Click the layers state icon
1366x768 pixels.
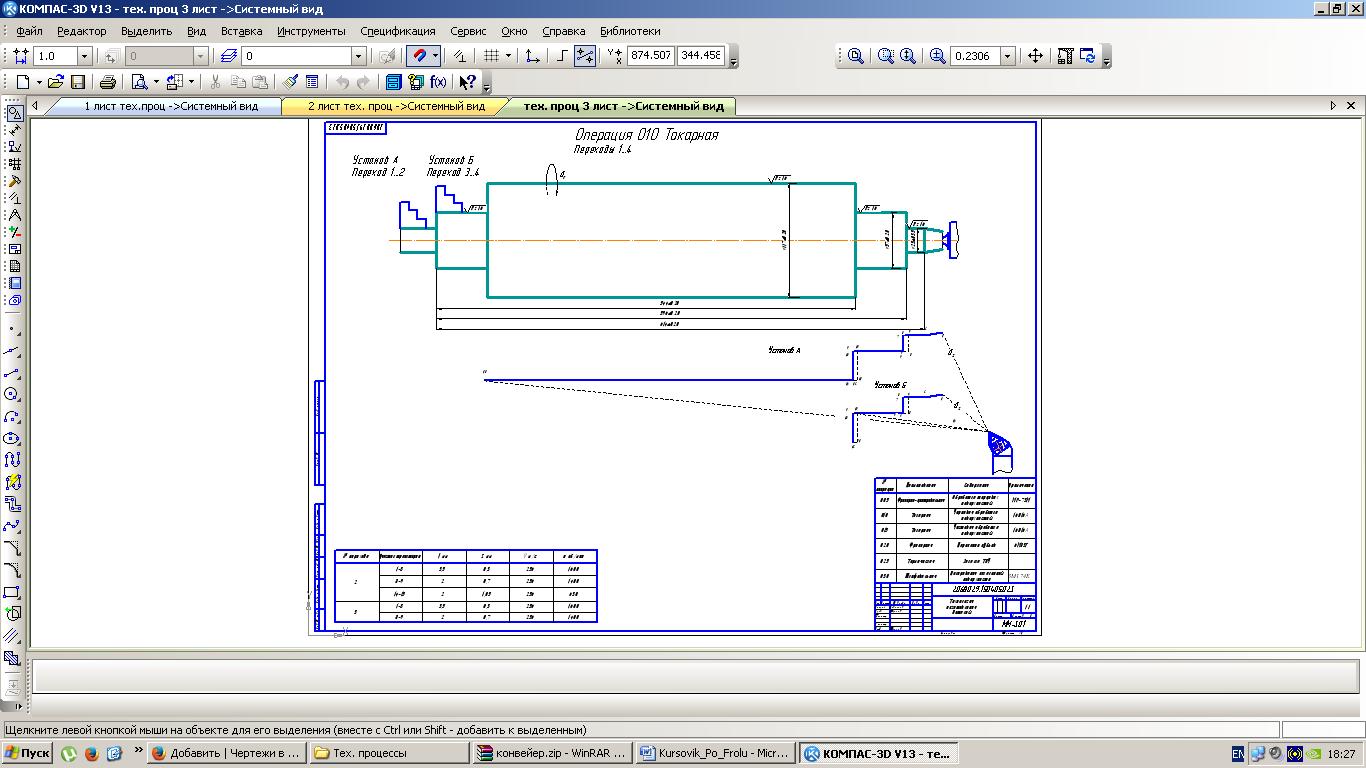(229, 56)
